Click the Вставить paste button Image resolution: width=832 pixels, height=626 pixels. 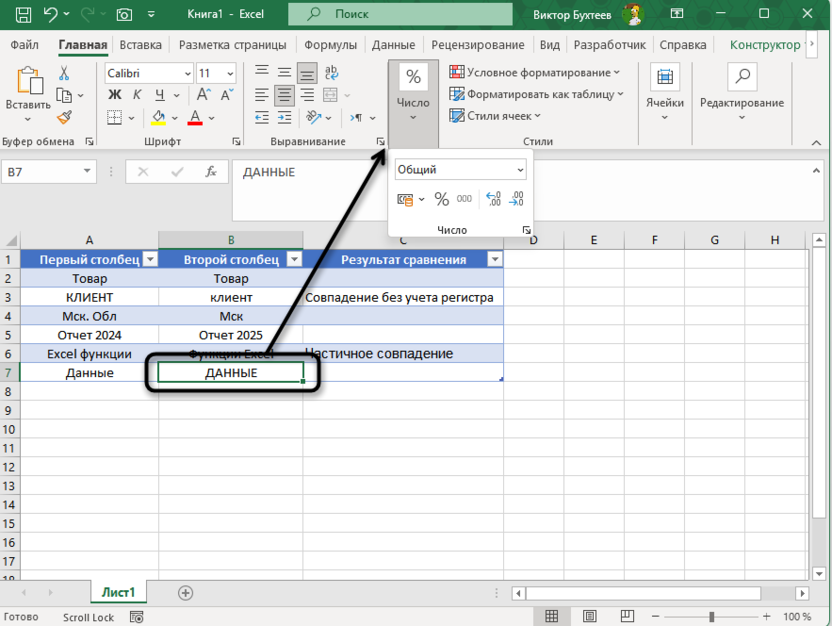point(27,90)
